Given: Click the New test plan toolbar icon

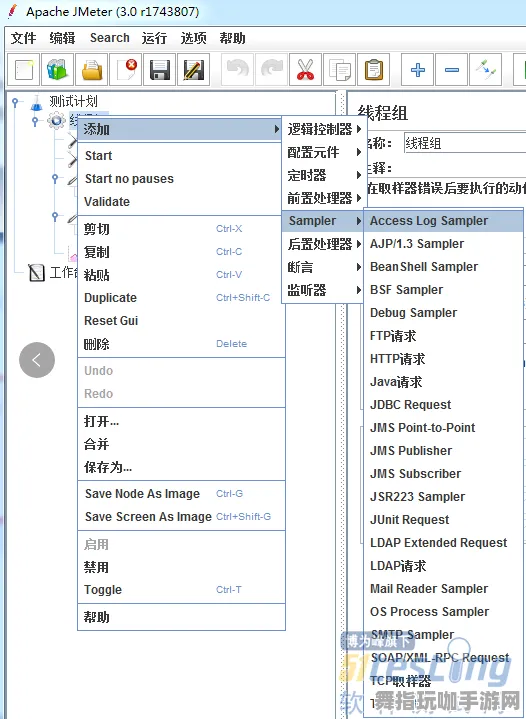Looking at the screenshot, I should click(23, 70).
